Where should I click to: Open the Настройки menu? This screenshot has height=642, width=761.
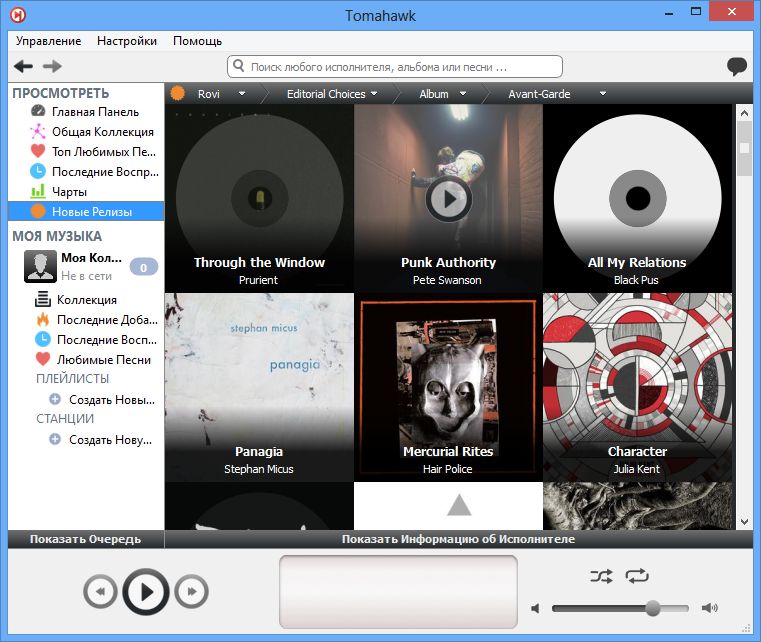coord(127,41)
